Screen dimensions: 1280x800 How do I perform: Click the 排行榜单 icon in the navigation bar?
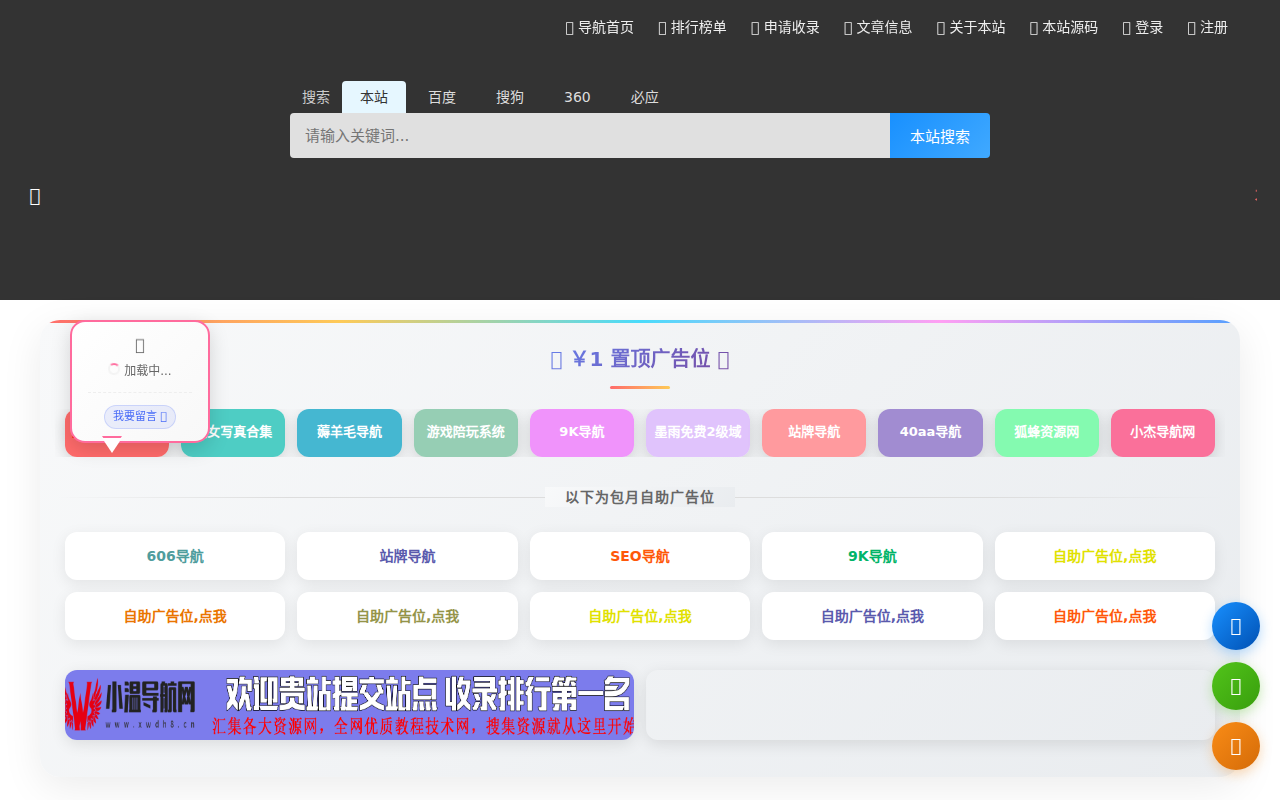click(661, 28)
